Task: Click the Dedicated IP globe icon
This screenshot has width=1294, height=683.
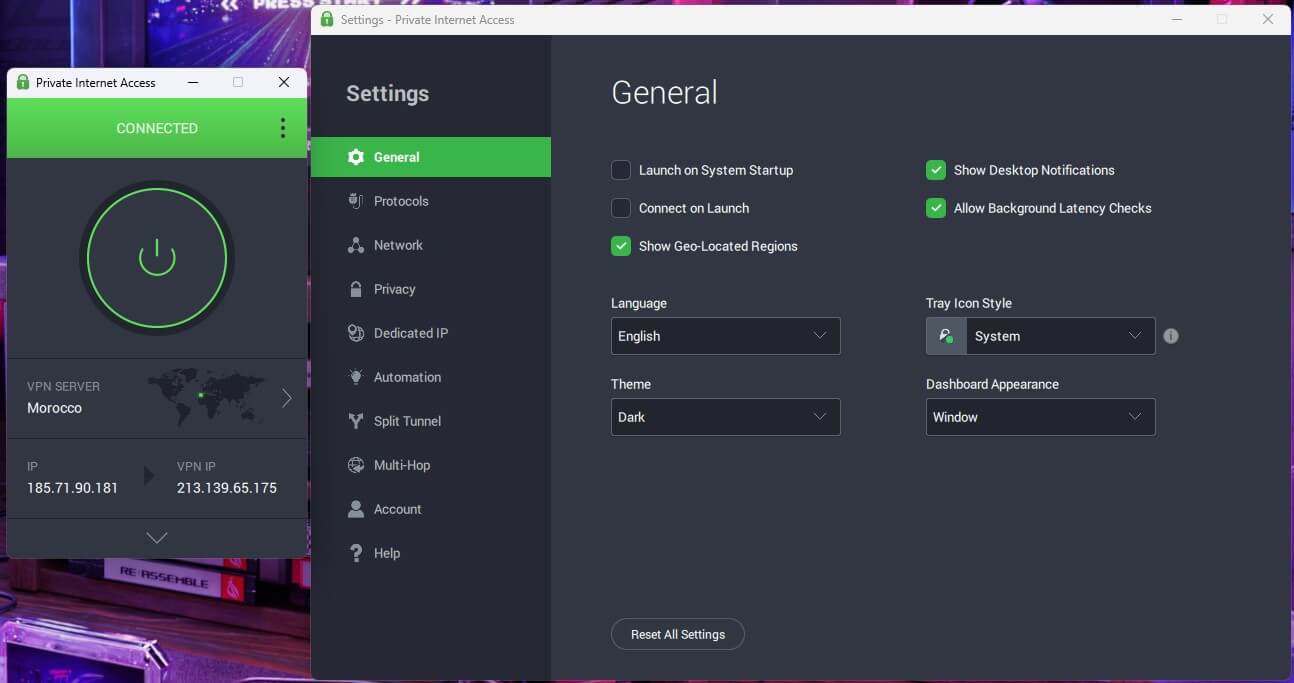Action: click(x=355, y=333)
